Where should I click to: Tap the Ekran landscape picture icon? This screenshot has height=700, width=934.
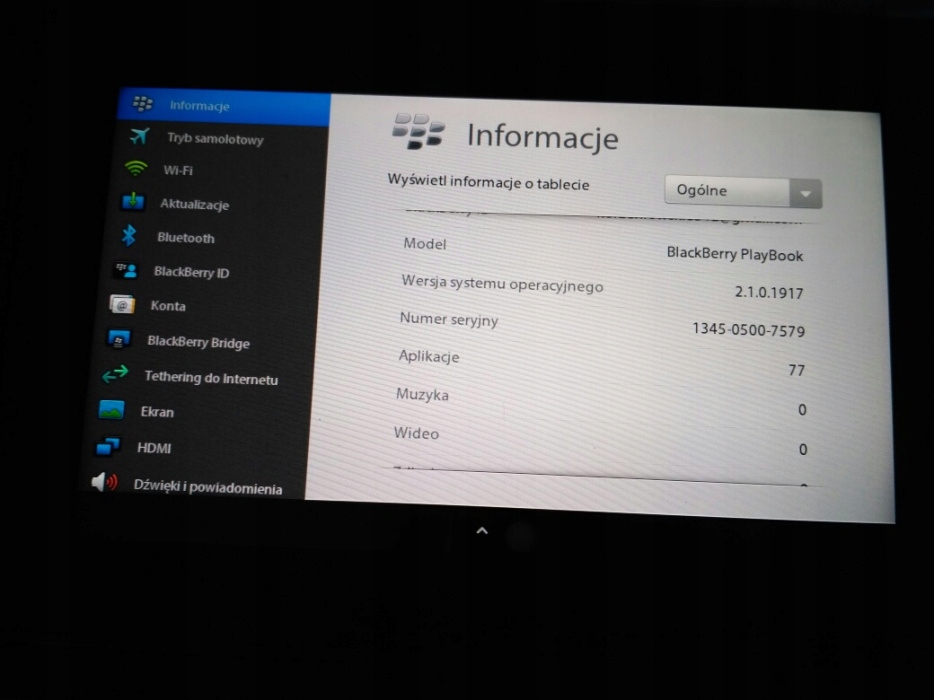pyautogui.click(x=111, y=410)
